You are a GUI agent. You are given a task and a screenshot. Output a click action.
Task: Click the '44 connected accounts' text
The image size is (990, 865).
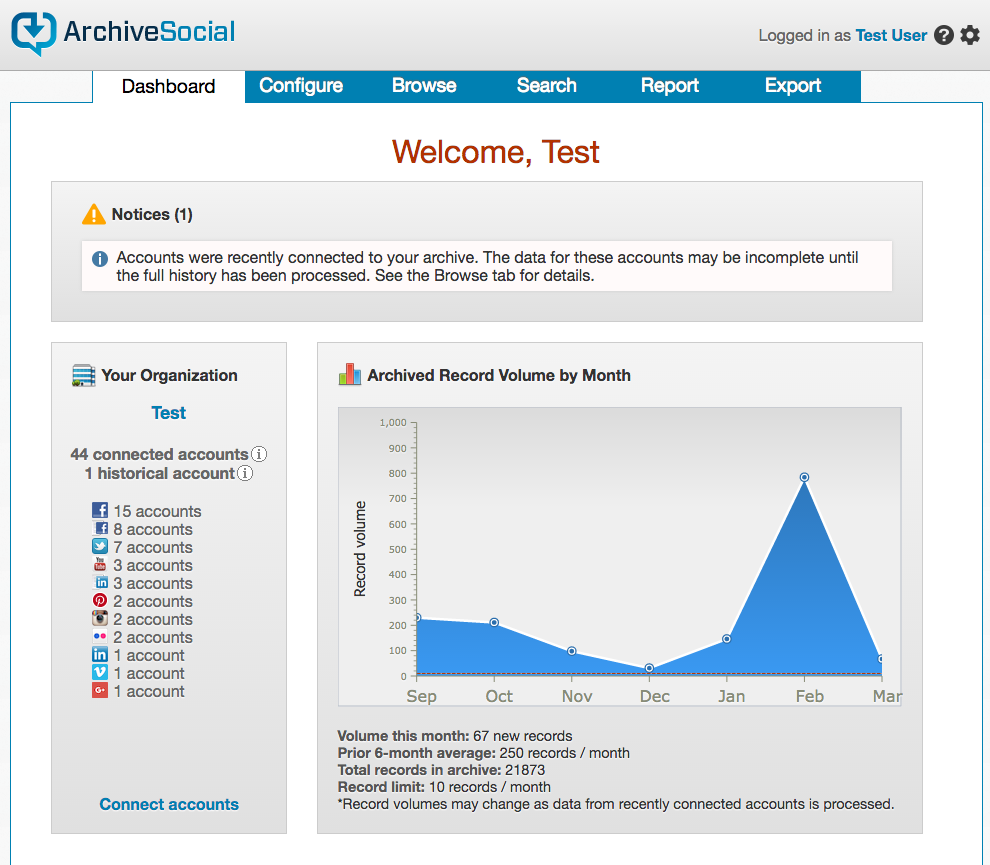coord(159,455)
